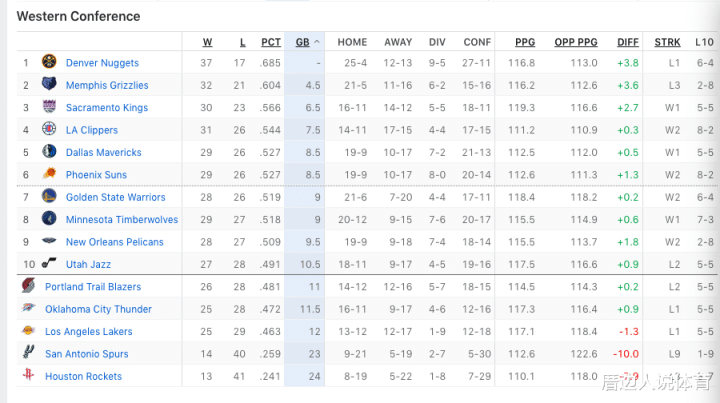720x403 pixels.
Task: Click the Golden State Warriors logo
Action: pos(49,196)
